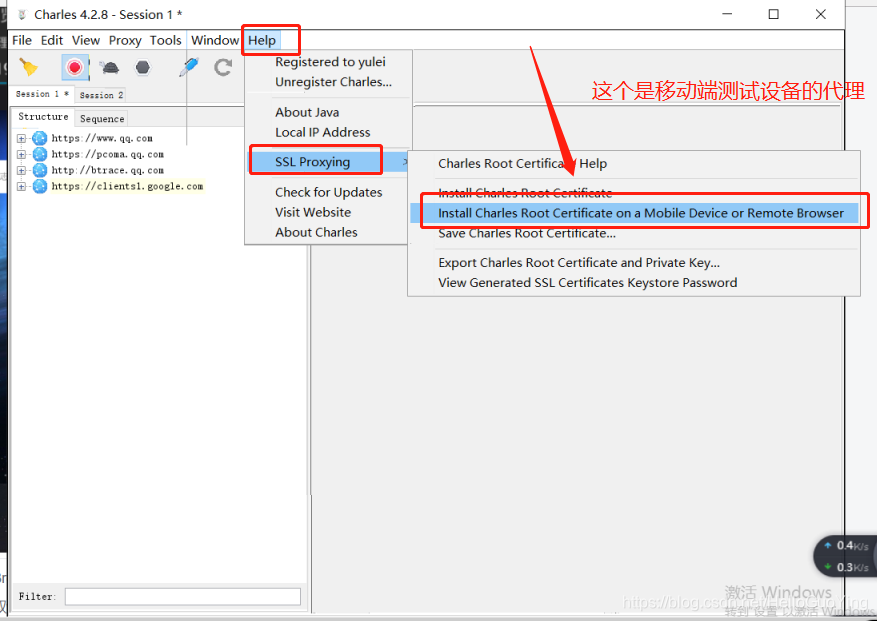The height and width of the screenshot is (621, 877).
Task: Open the Tools menu
Action: pos(166,40)
